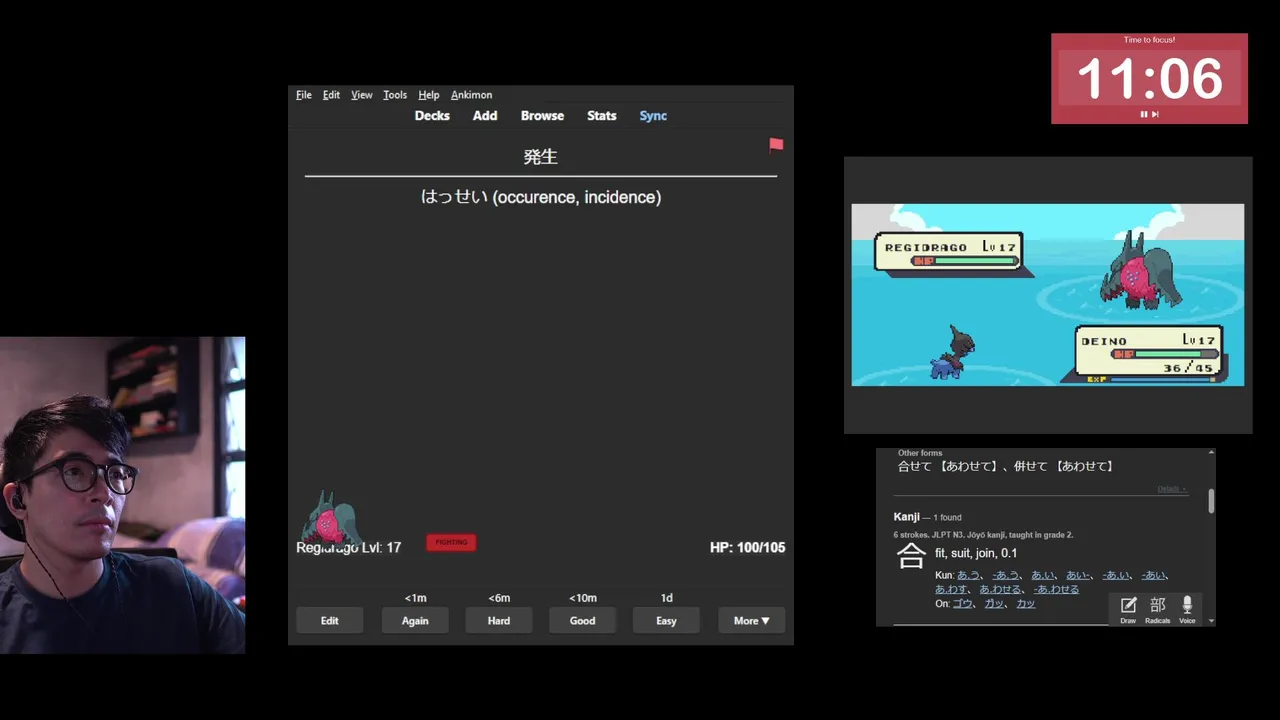
Task: Follow the ガッ on reading link
Action: [x=994, y=603]
